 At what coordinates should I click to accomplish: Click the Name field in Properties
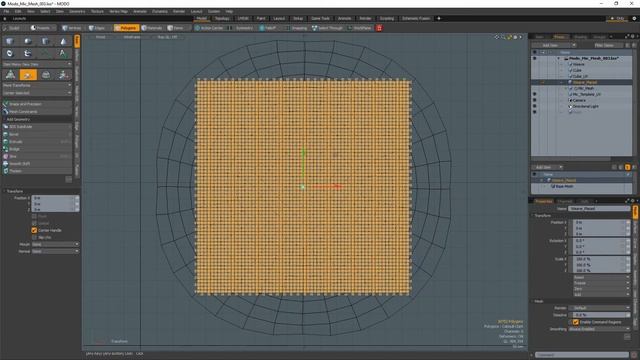(599, 209)
